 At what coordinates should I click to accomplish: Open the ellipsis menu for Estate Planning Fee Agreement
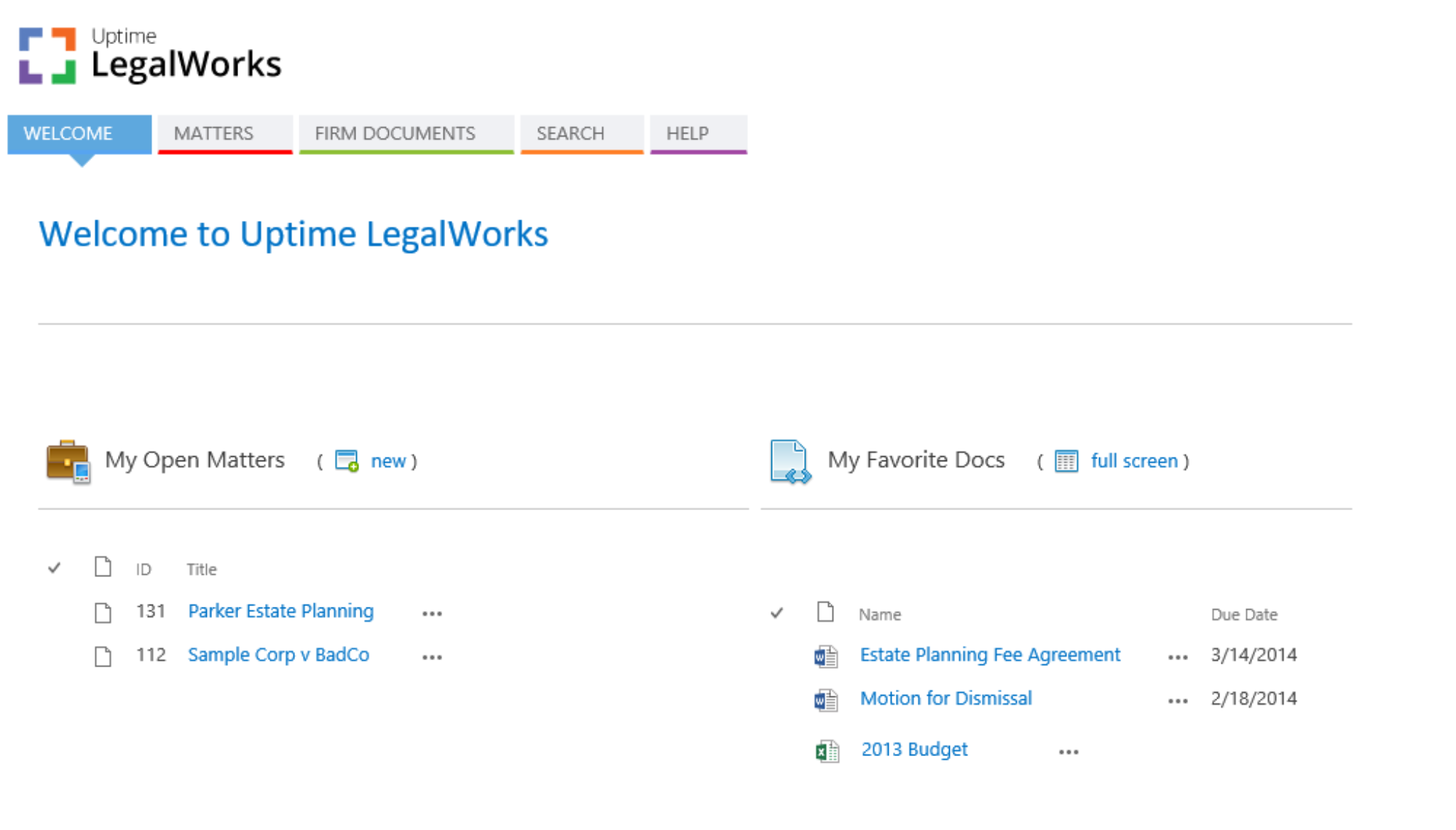1177,656
